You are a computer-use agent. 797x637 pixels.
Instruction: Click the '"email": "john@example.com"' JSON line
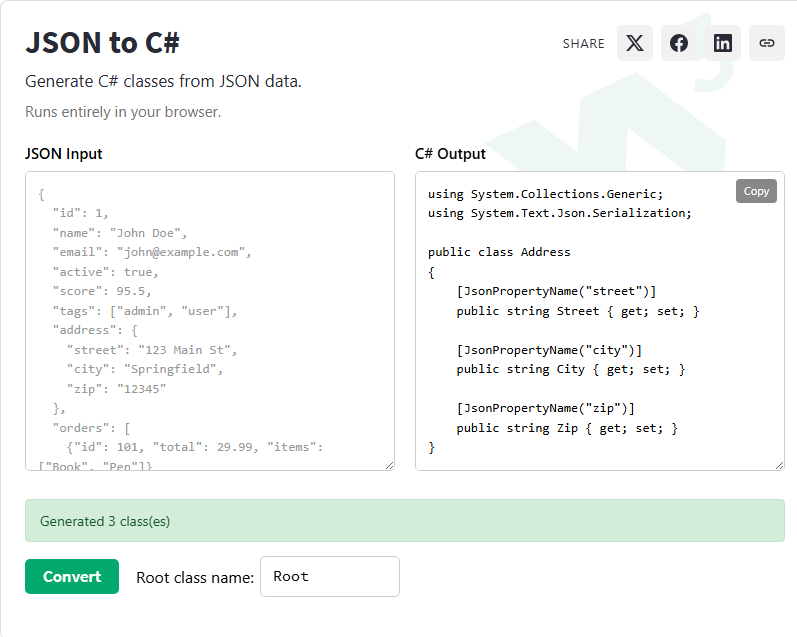[152, 252]
